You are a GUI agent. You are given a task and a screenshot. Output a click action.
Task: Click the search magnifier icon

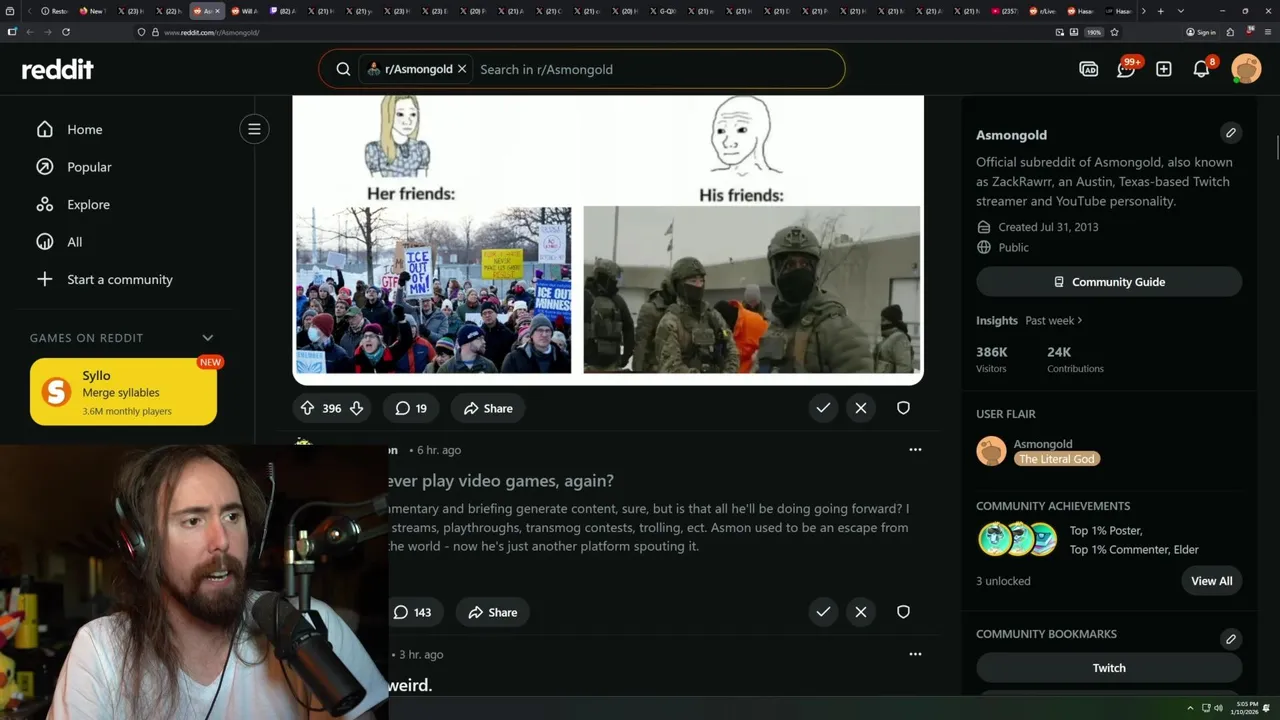point(343,69)
